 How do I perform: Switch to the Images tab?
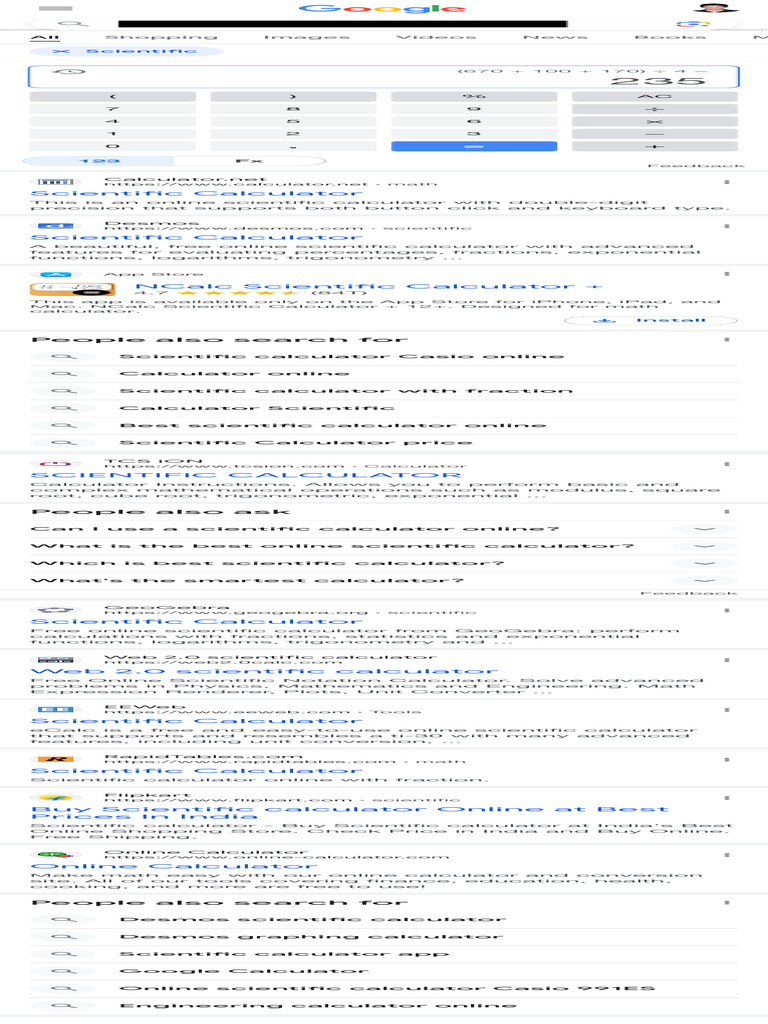(x=307, y=37)
